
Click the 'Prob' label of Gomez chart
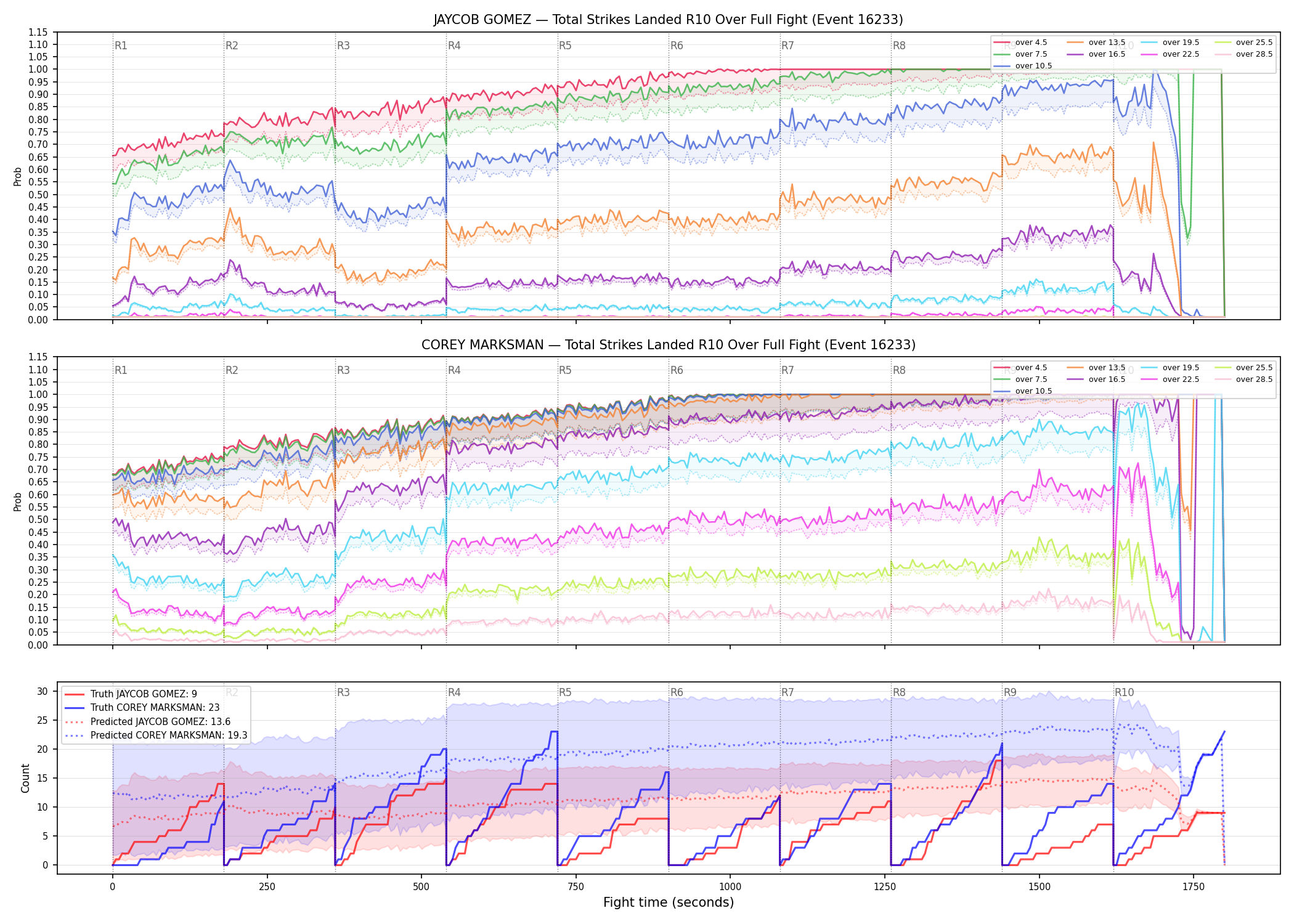click(18, 177)
